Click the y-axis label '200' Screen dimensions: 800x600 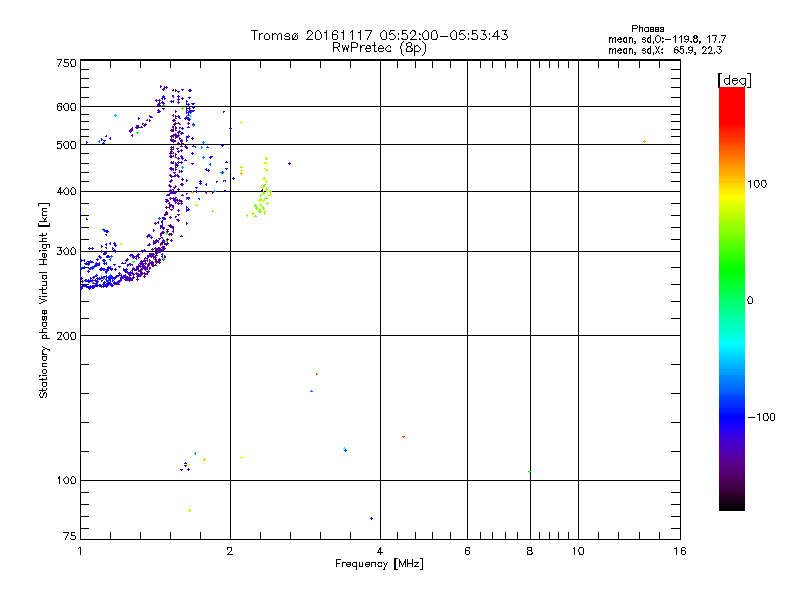tap(66, 336)
